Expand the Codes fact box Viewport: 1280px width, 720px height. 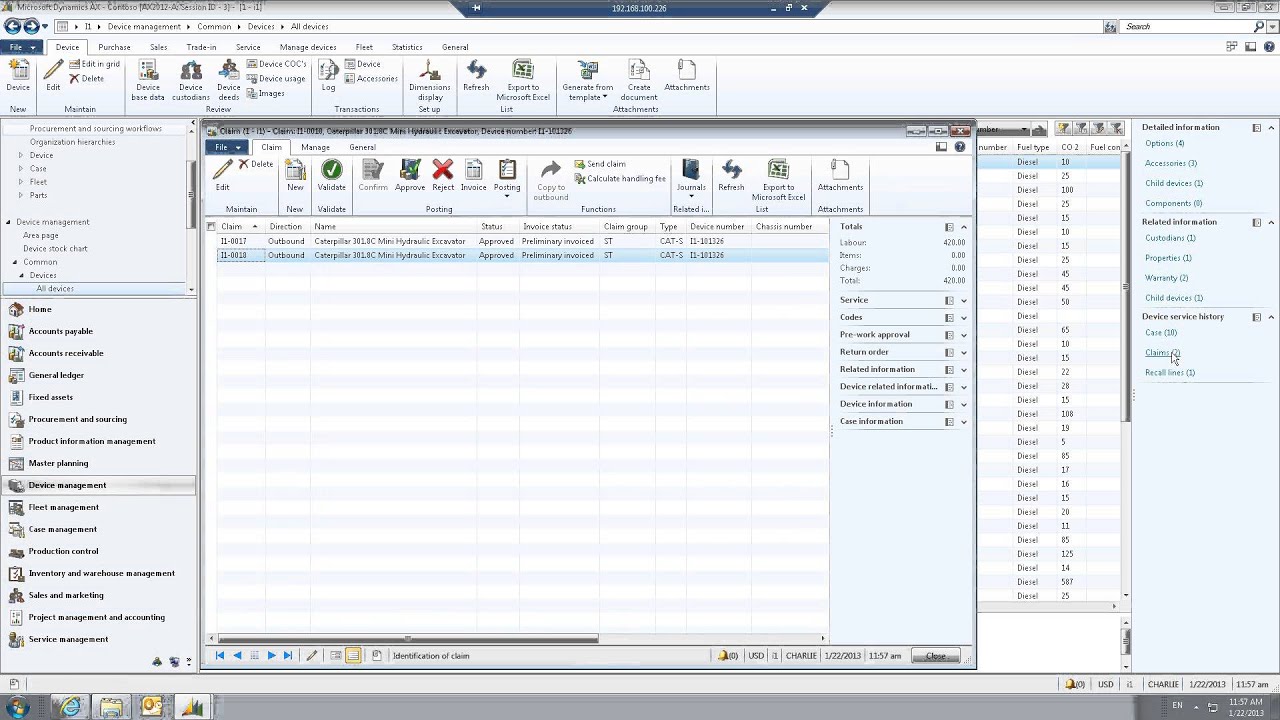(x=964, y=317)
